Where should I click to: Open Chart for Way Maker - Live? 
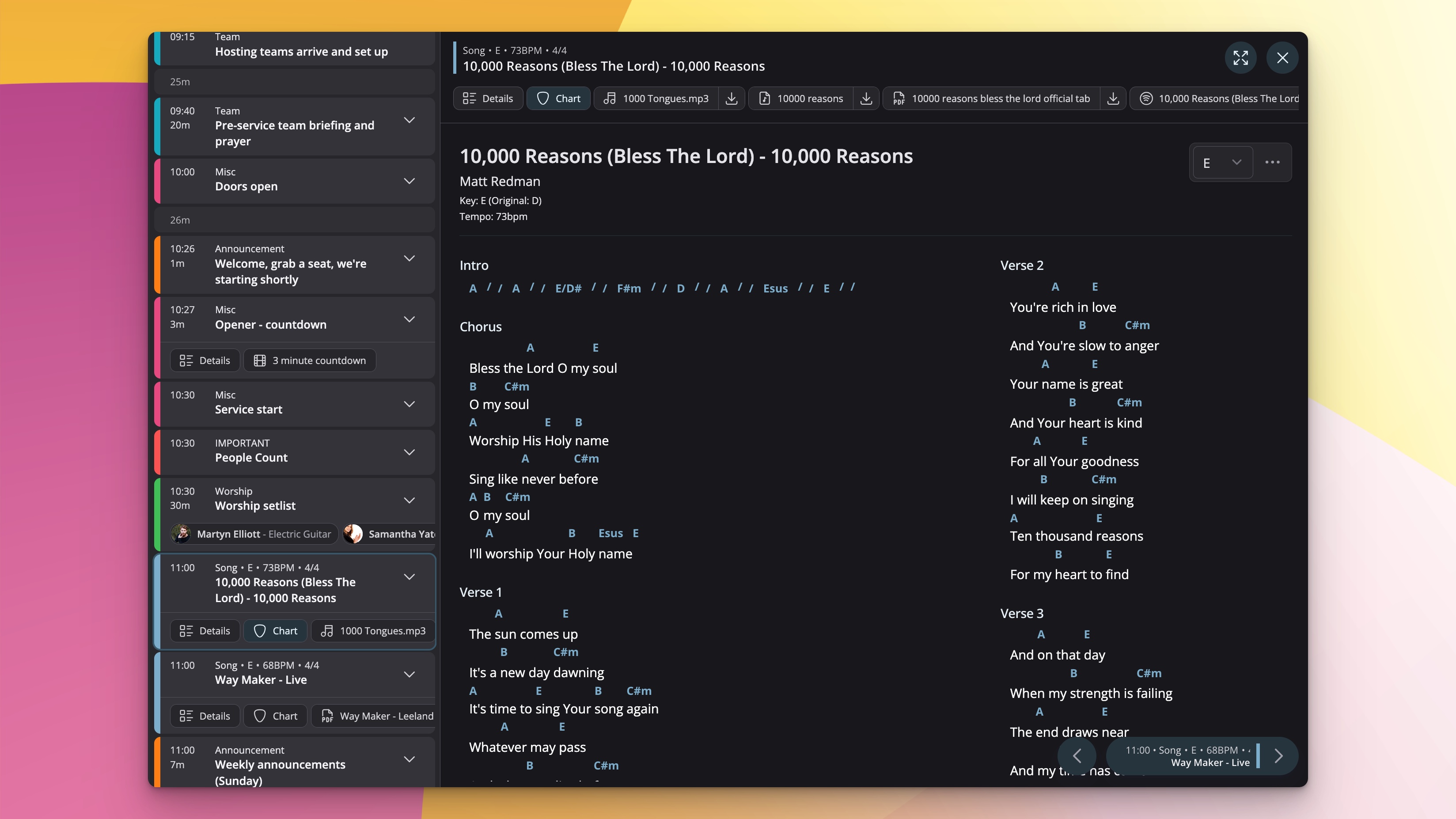[275, 716]
